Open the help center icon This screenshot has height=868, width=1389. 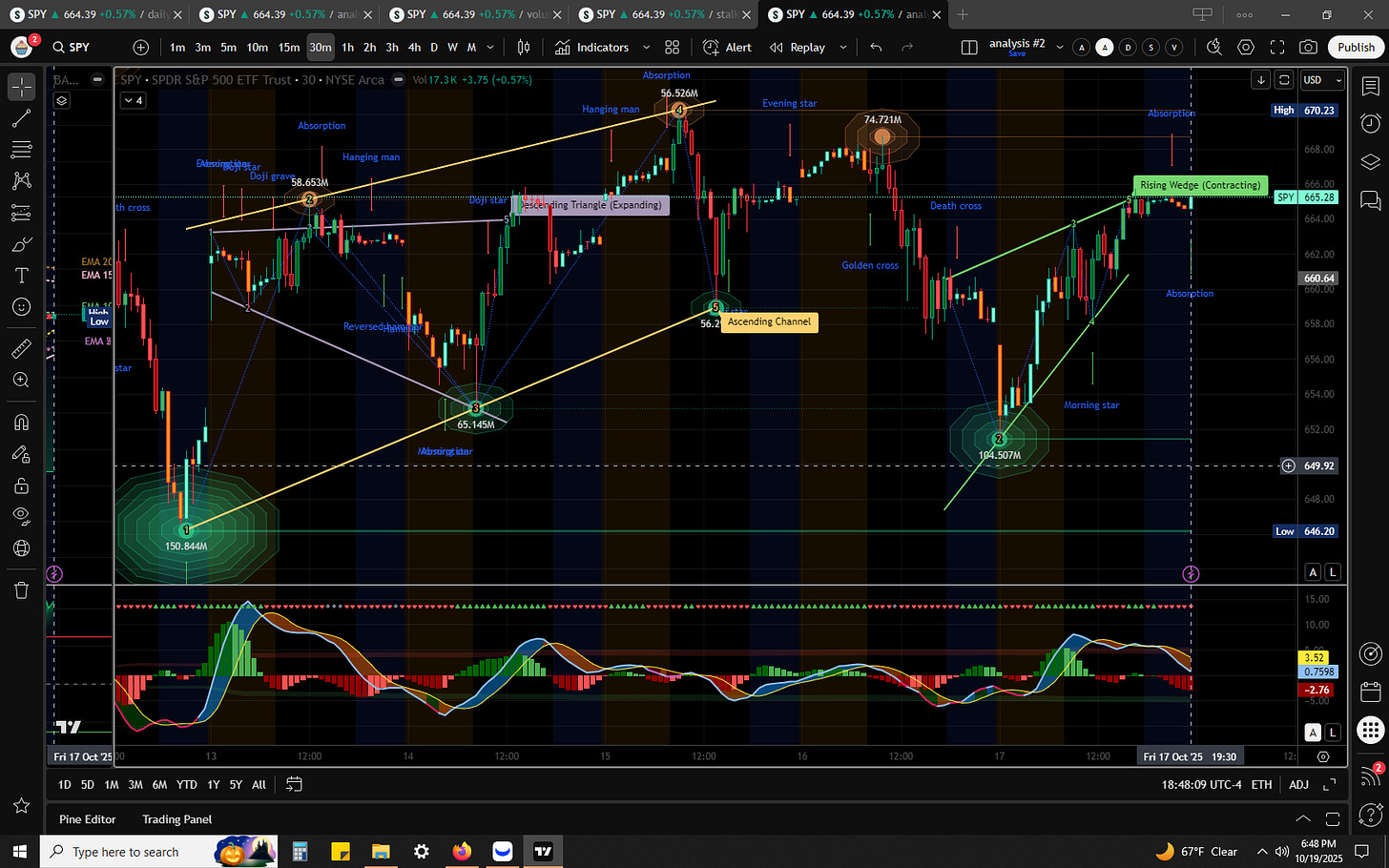coord(1370,814)
